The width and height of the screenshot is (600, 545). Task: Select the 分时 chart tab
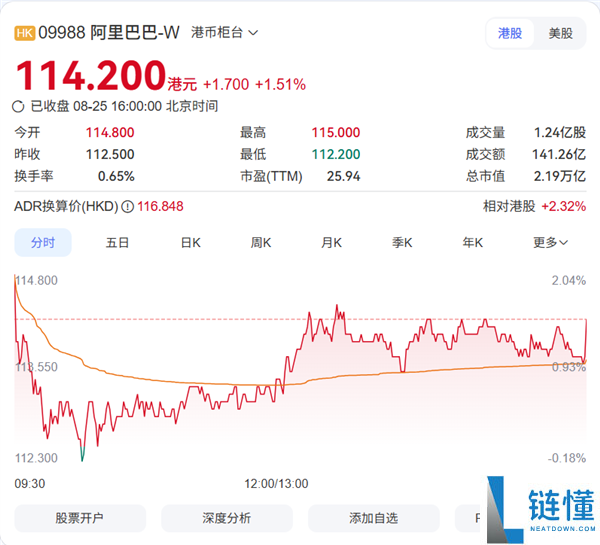(43, 243)
